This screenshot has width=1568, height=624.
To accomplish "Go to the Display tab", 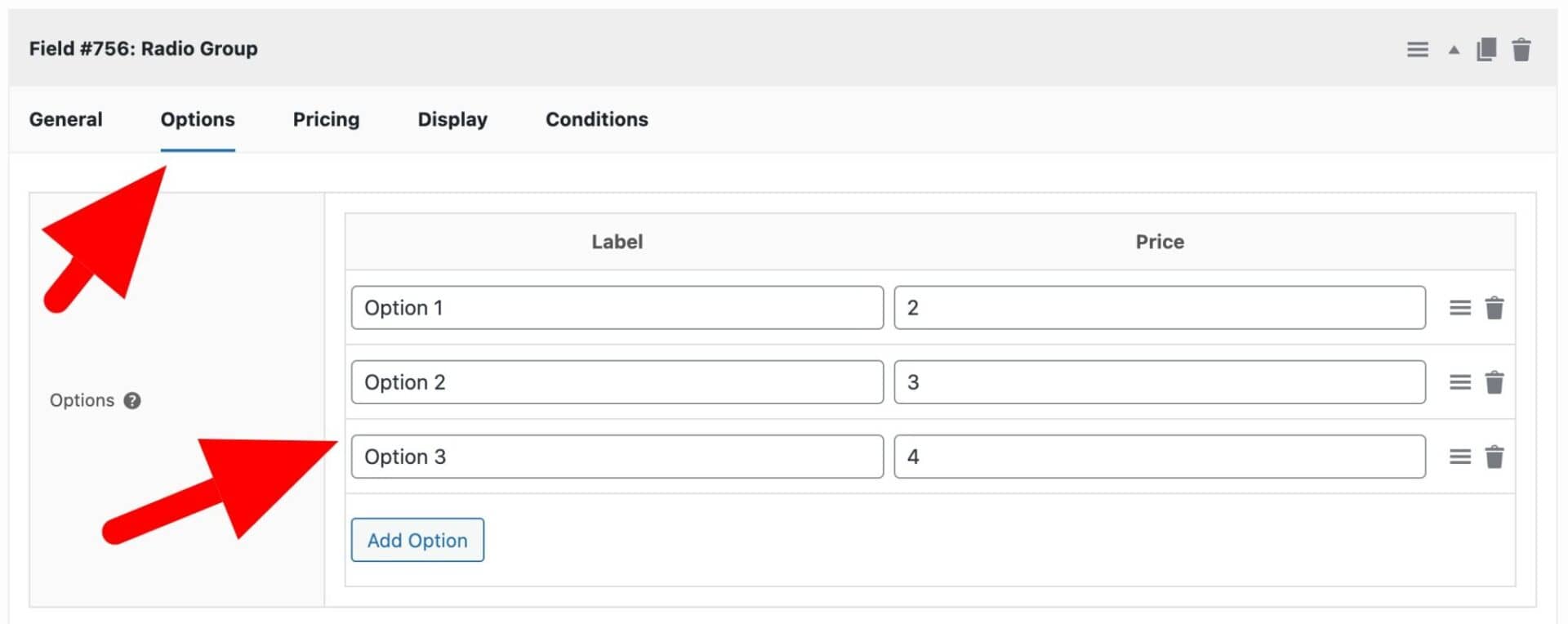I will click(452, 119).
